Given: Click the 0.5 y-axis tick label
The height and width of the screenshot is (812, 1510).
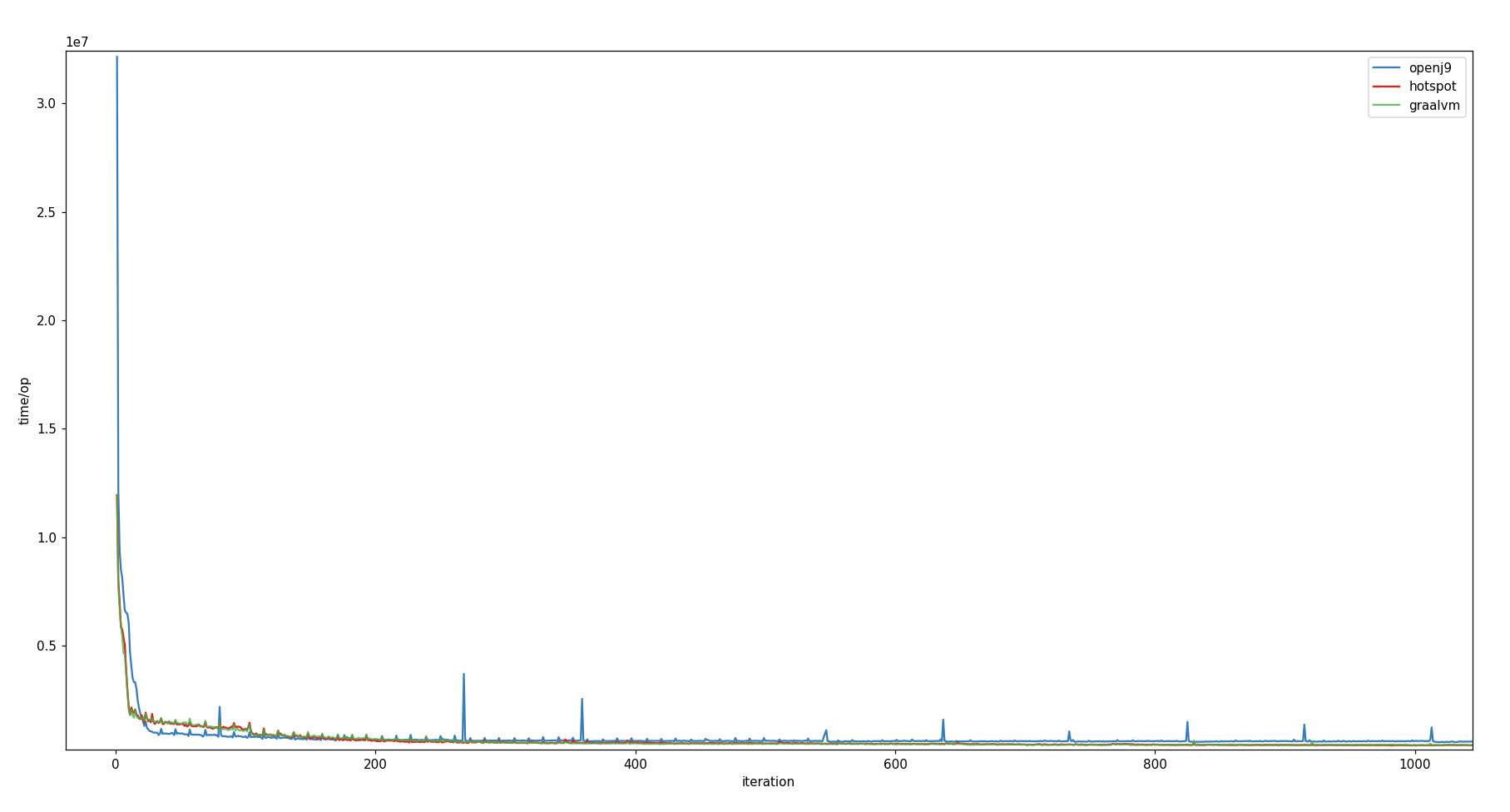Looking at the screenshot, I should [x=46, y=646].
